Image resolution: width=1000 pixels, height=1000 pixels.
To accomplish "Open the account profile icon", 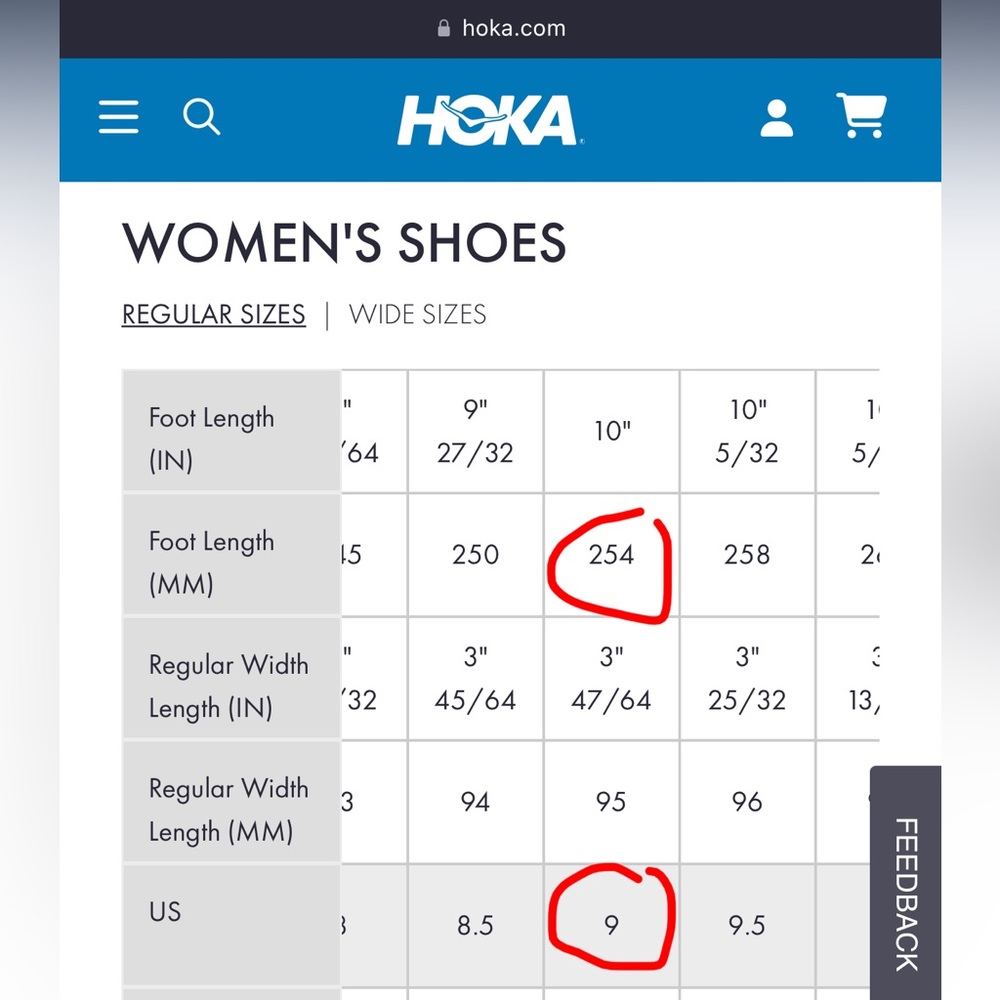I will (x=776, y=118).
